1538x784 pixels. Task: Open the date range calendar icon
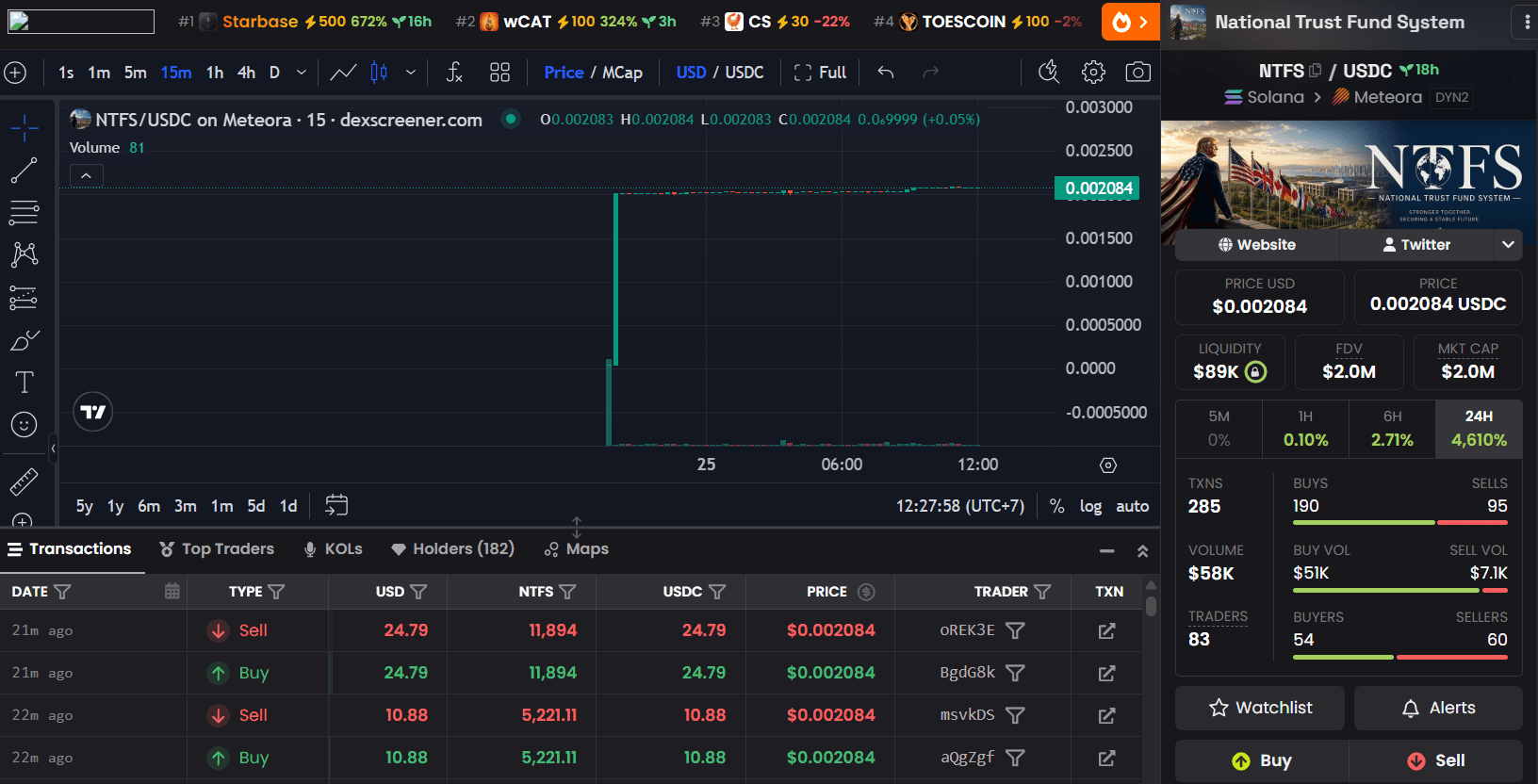coord(336,506)
